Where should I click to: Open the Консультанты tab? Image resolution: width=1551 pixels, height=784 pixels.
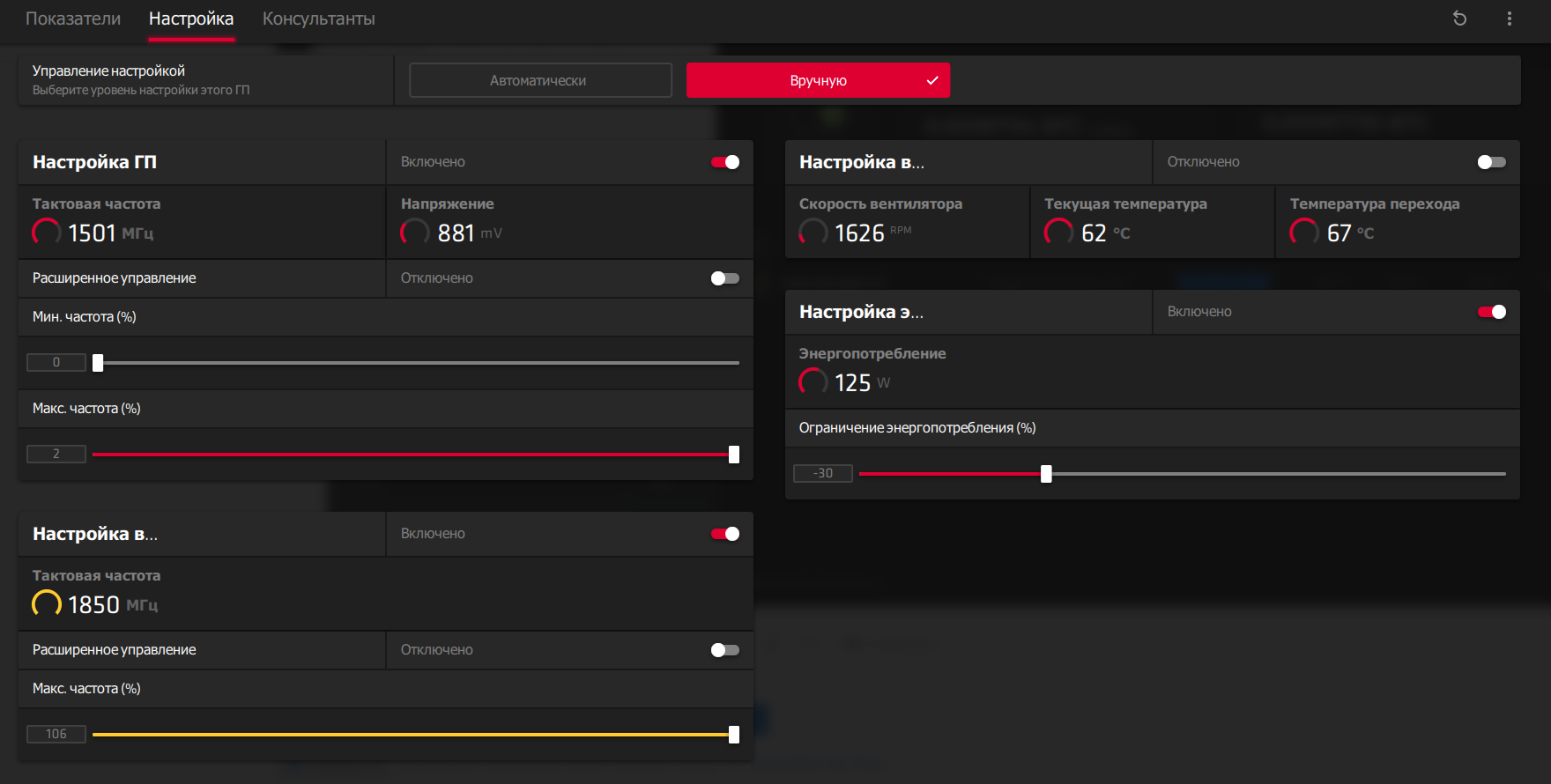click(318, 18)
